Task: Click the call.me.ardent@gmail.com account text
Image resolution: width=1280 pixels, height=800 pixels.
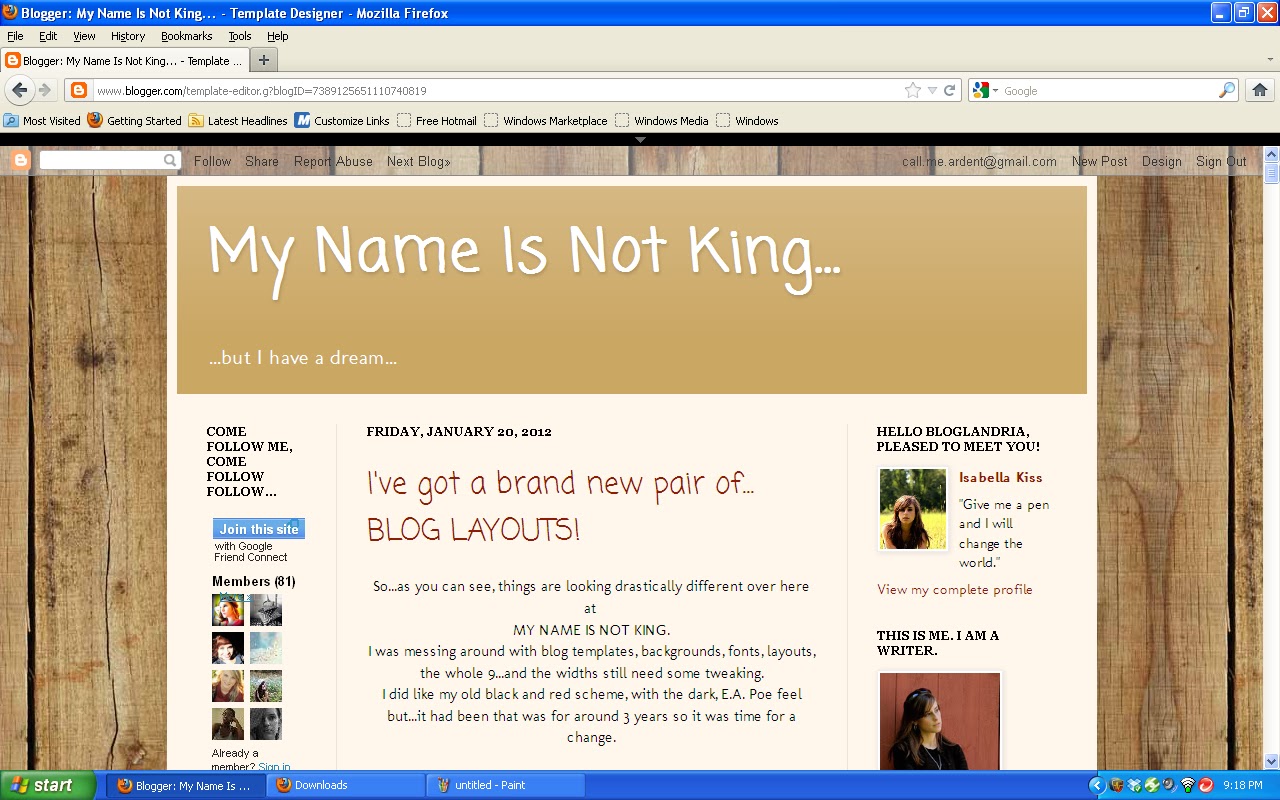Action: 979,161
